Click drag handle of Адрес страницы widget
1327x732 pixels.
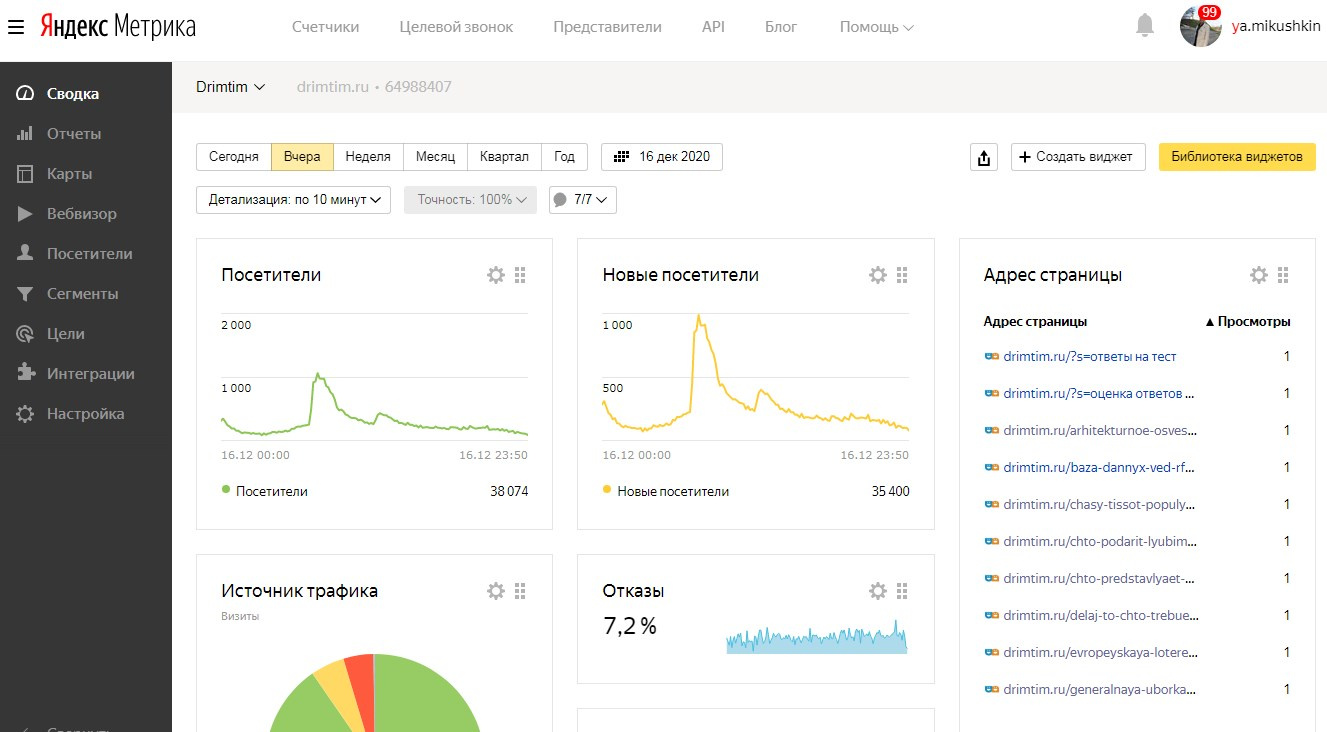click(1283, 275)
